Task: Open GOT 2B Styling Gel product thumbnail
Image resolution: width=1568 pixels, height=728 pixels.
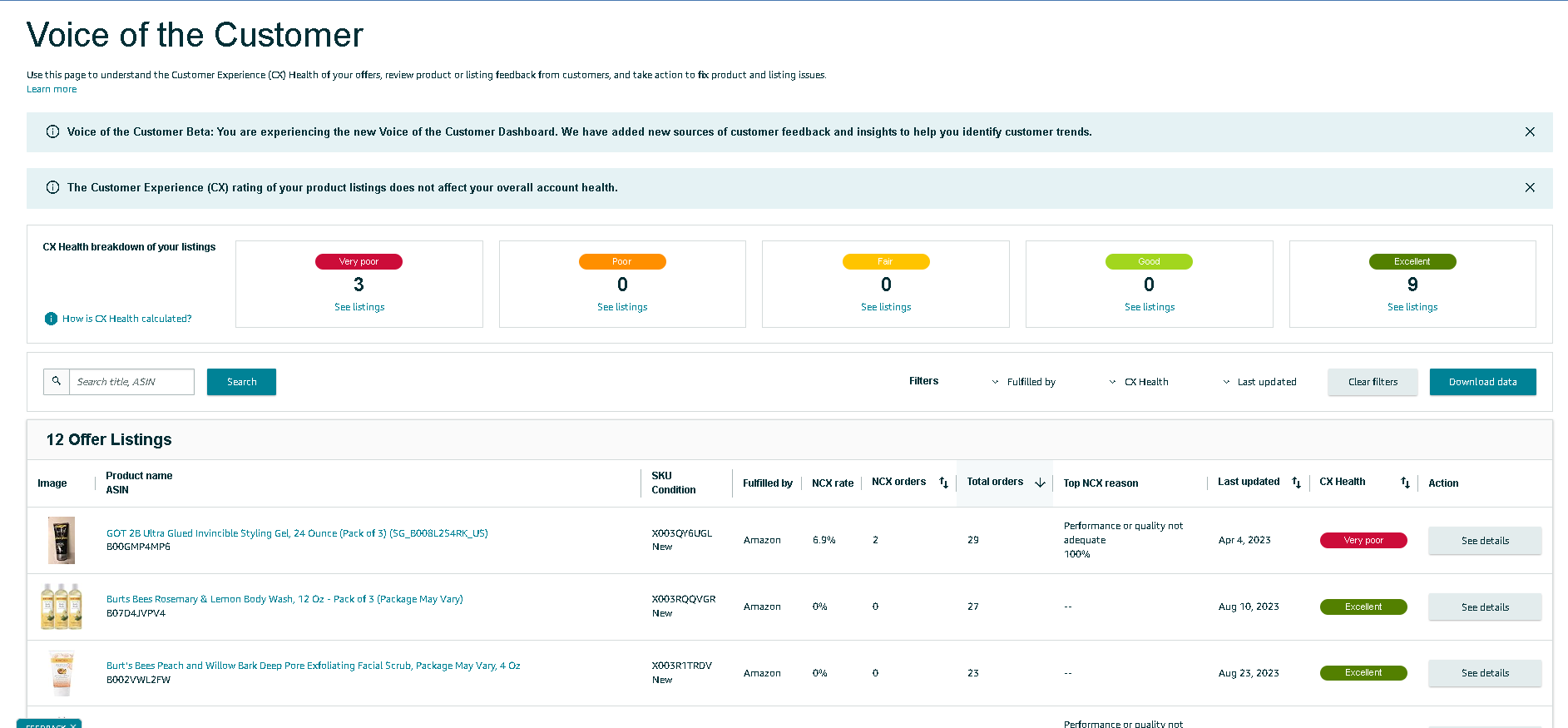Action: tap(62, 540)
